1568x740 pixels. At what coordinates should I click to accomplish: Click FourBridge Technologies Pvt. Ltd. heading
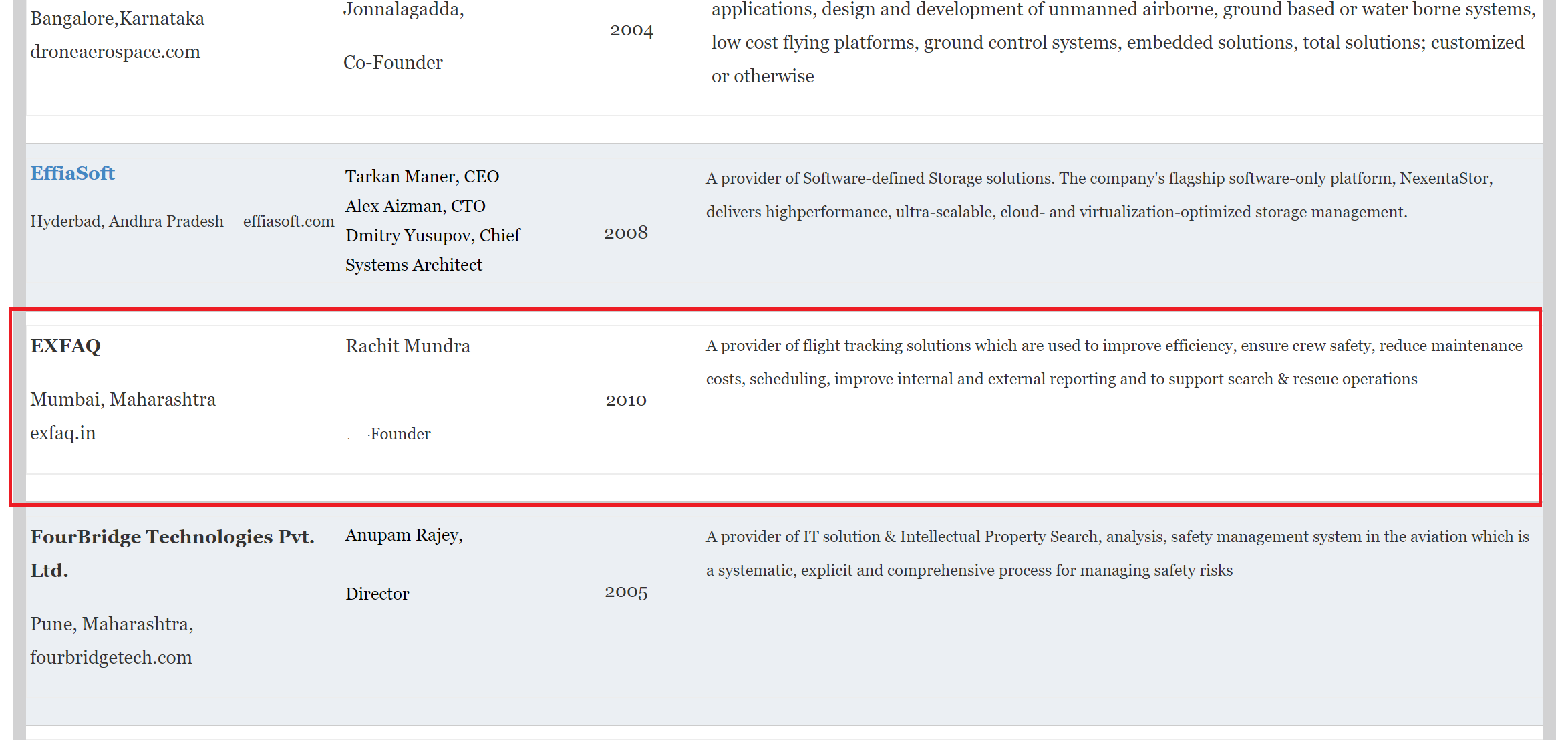click(172, 553)
